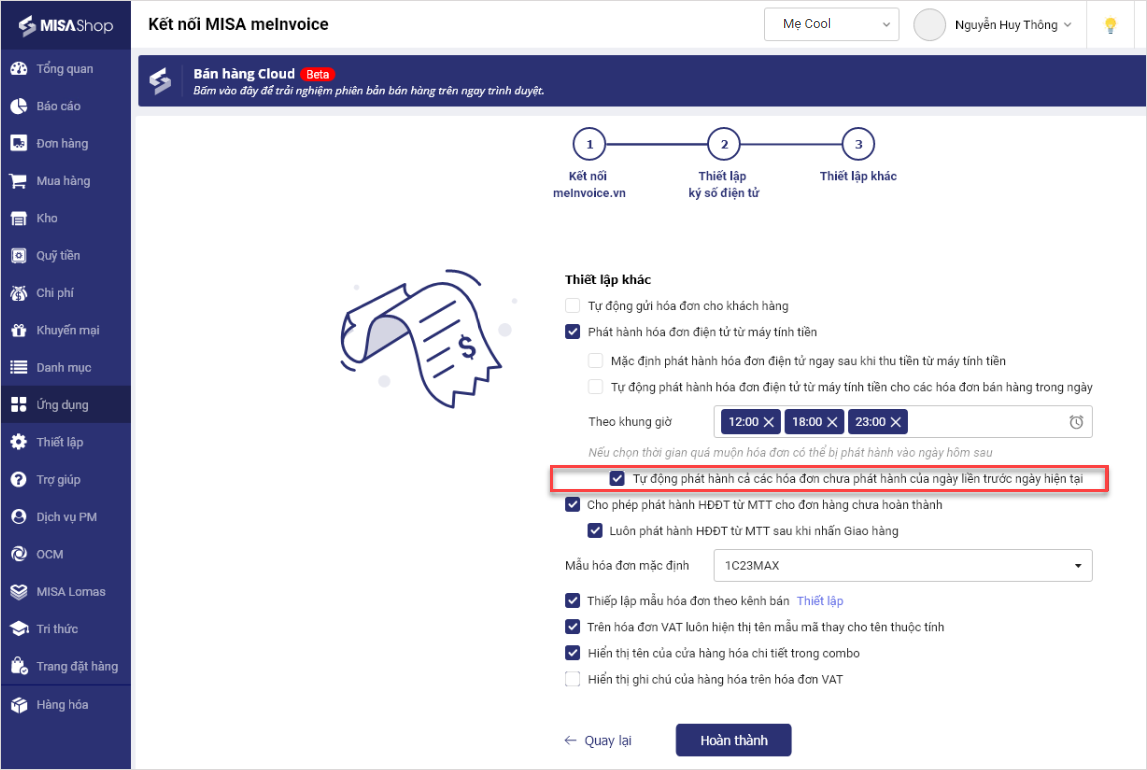
Task: Enable Tự động gửi hóa đơn cho khách hàng
Action: 572,306
